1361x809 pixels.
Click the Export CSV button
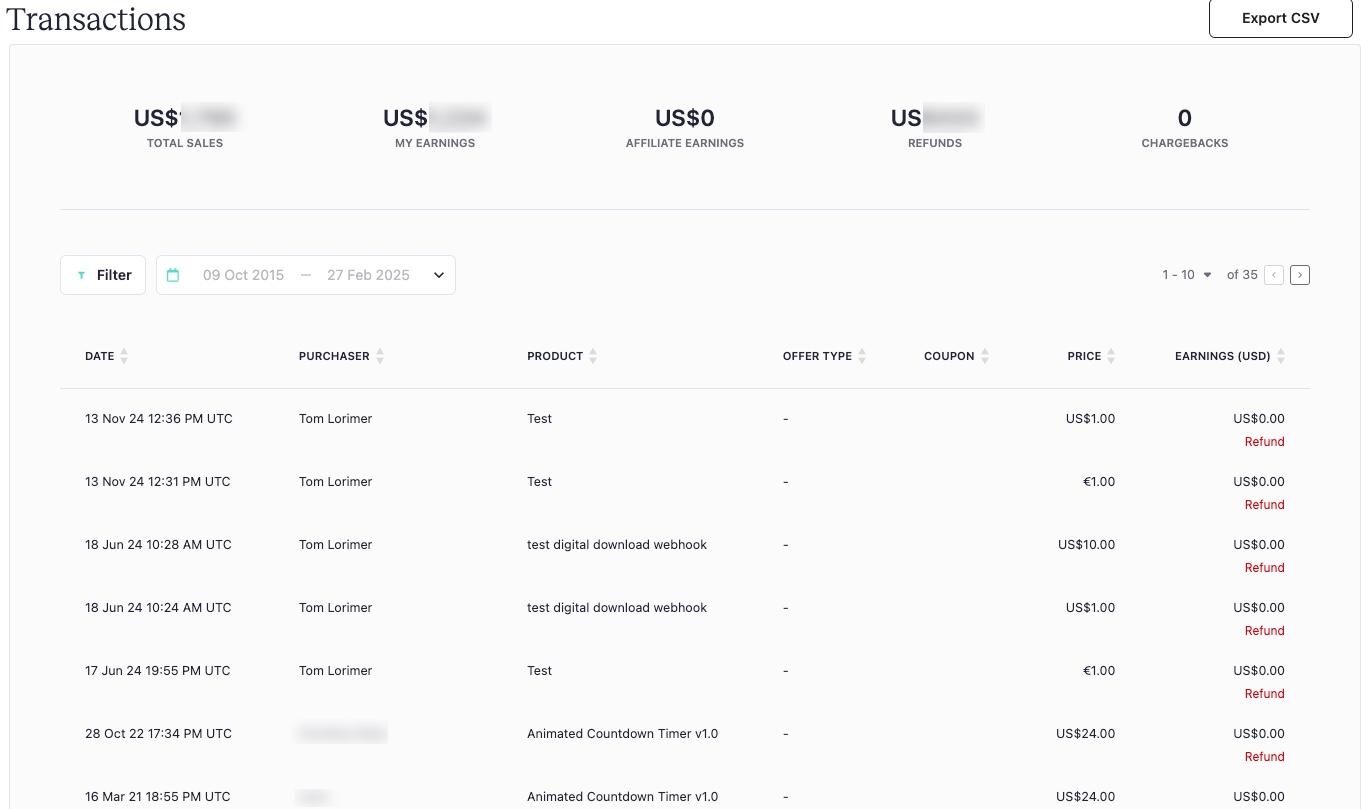coord(1280,18)
